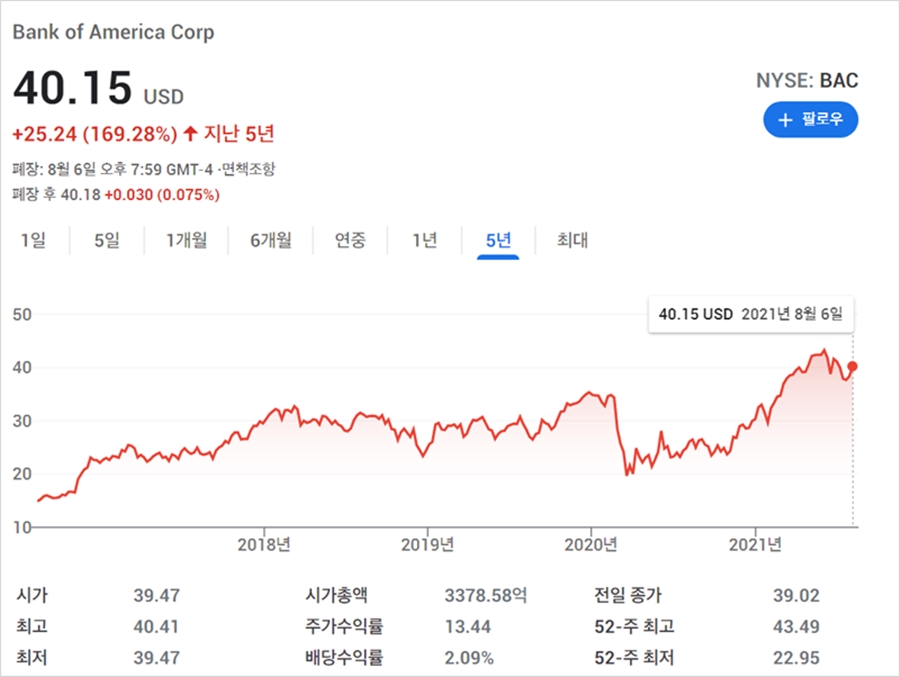The height and width of the screenshot is (677, 900).
Task: Click the 배당수익률 label
Action: point(344,657)
